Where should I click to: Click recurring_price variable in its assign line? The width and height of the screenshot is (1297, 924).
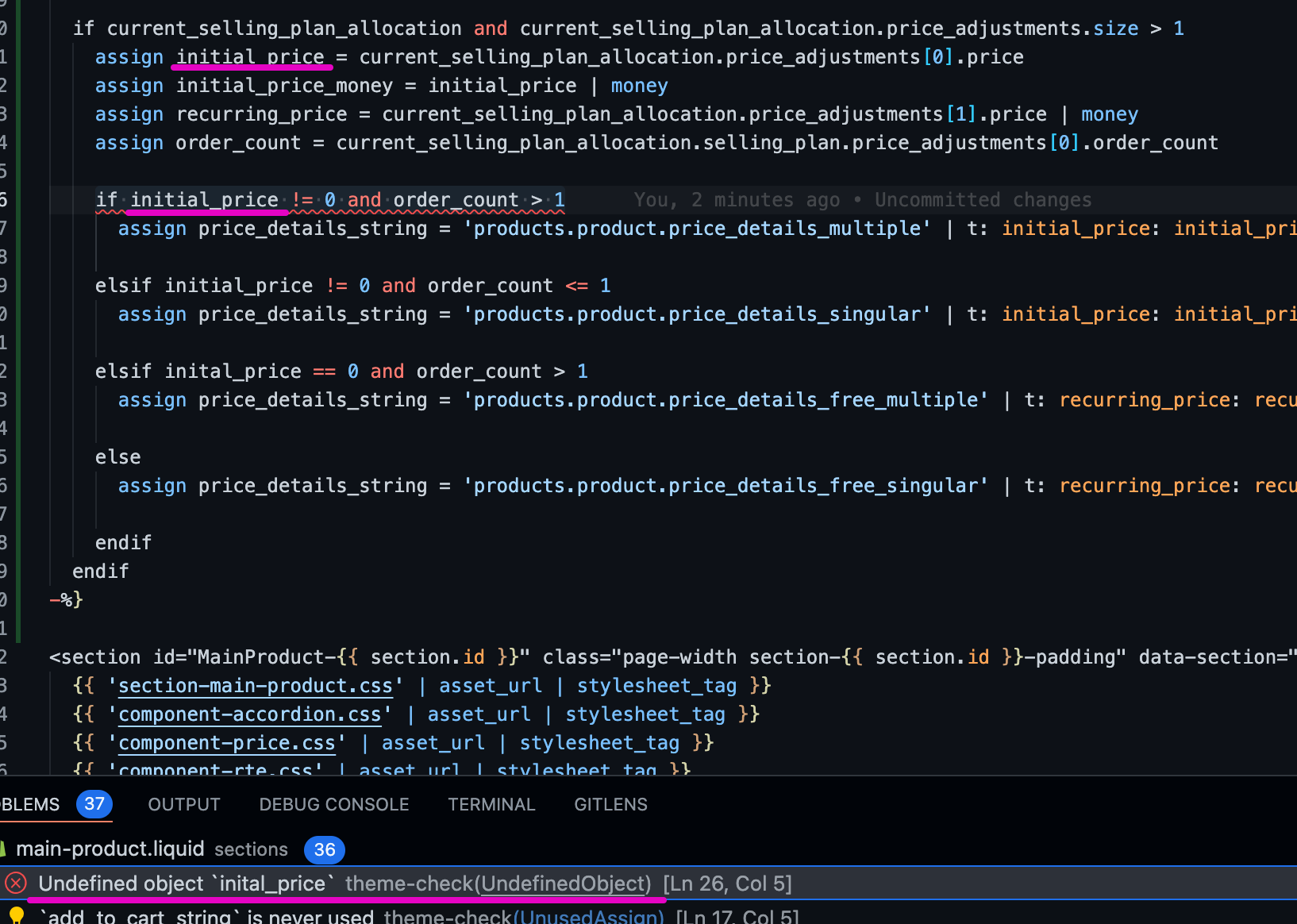click(x=262, y=114)
